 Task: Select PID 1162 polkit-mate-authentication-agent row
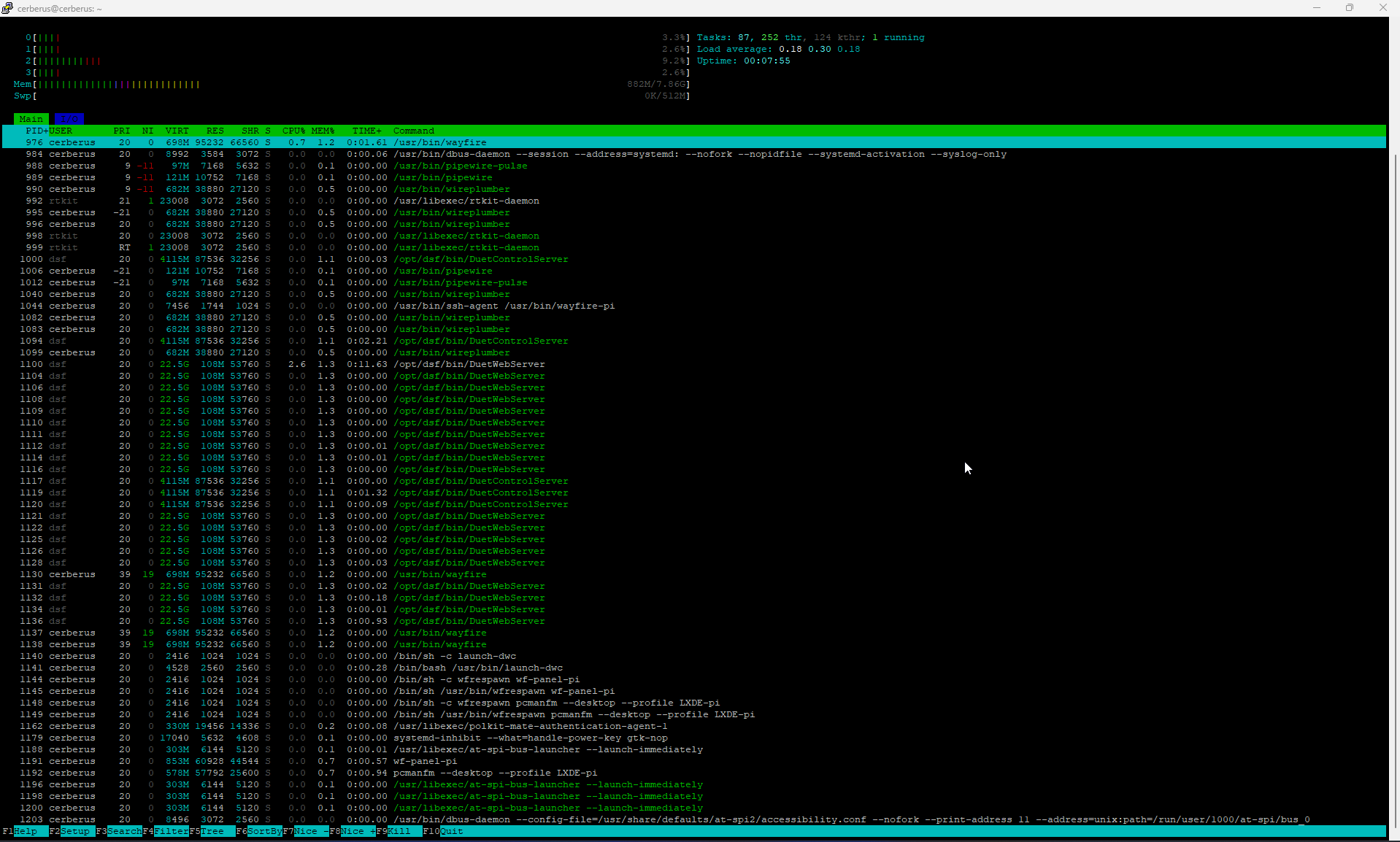tap(693, 726)
